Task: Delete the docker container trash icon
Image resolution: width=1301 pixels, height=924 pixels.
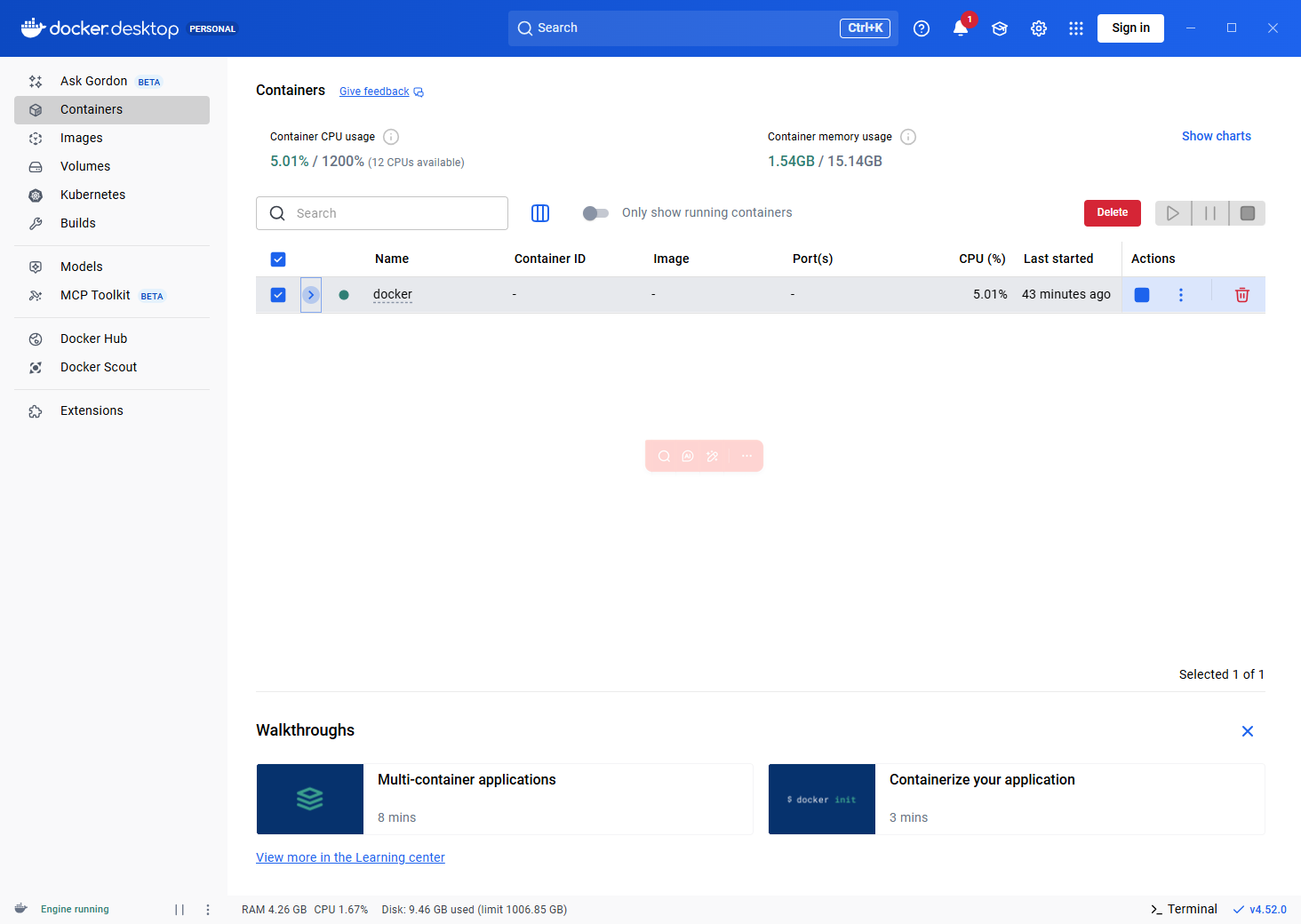Action: (x=1242, y=295)
